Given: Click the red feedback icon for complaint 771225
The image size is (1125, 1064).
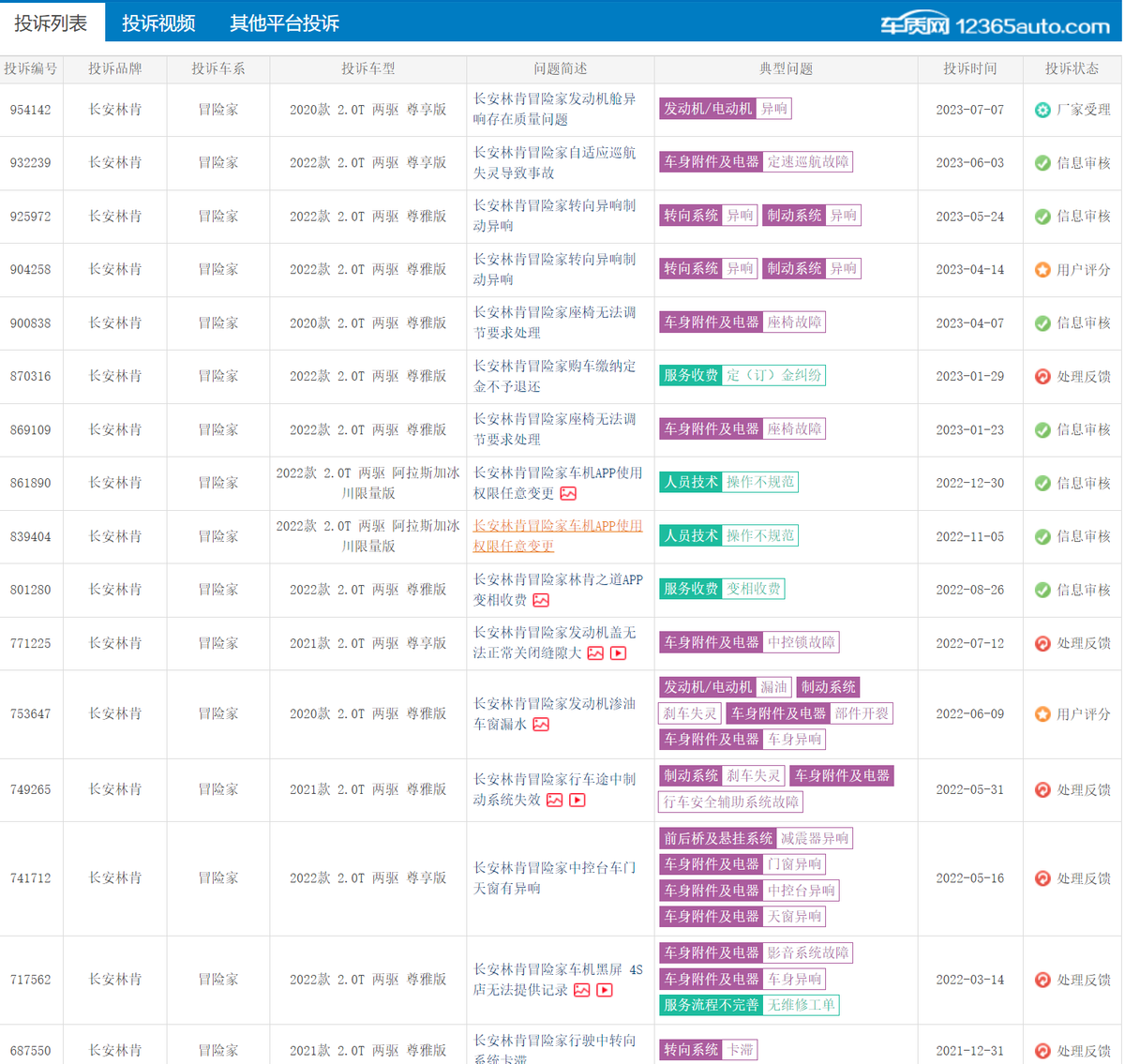Looking at the screenshot, I should coord(1042,644).
